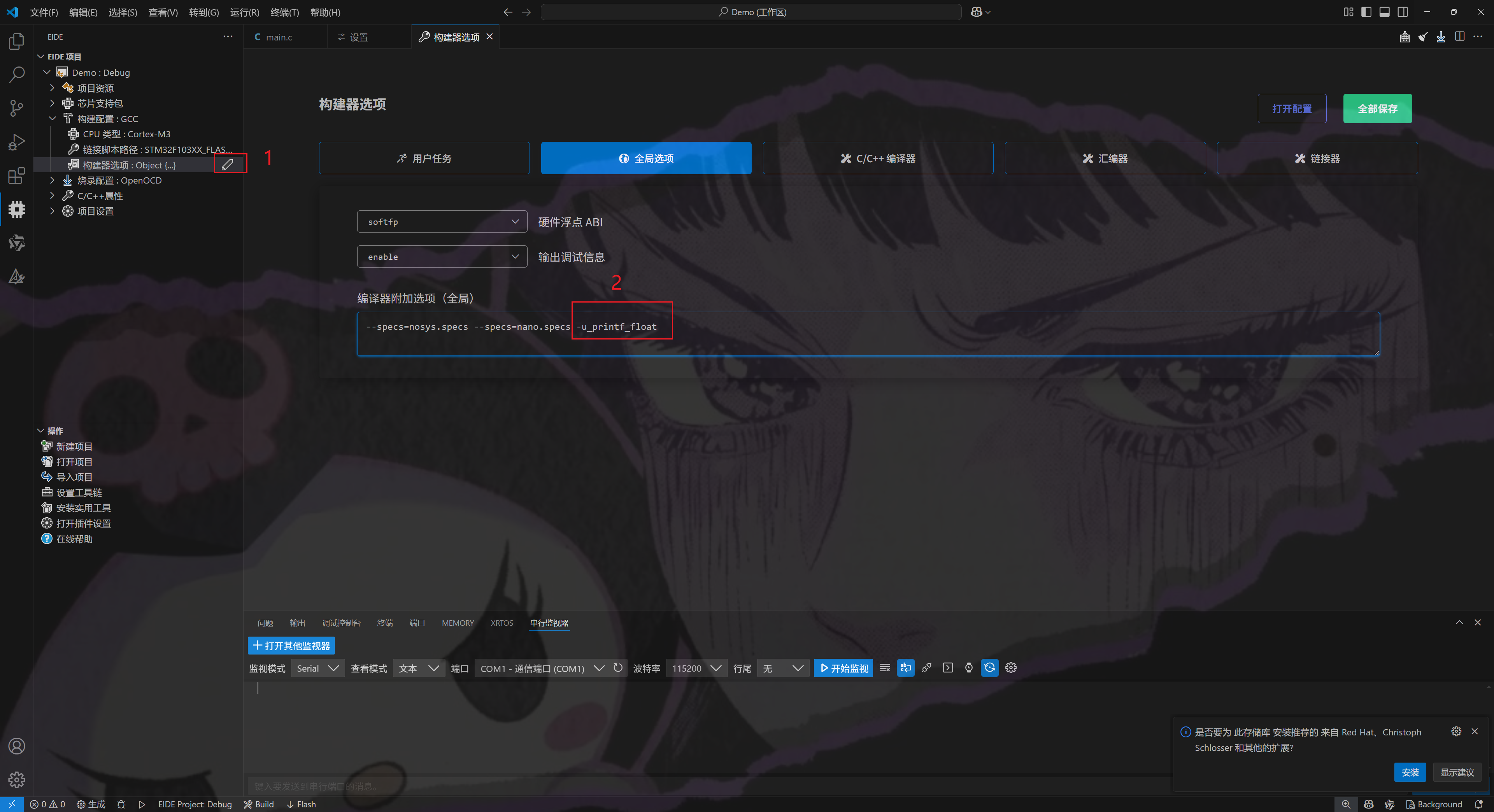The width and height of the screenshot is (1494, 812).
Task: Open notifications bell in status bar
Action: coord(1479,805)
